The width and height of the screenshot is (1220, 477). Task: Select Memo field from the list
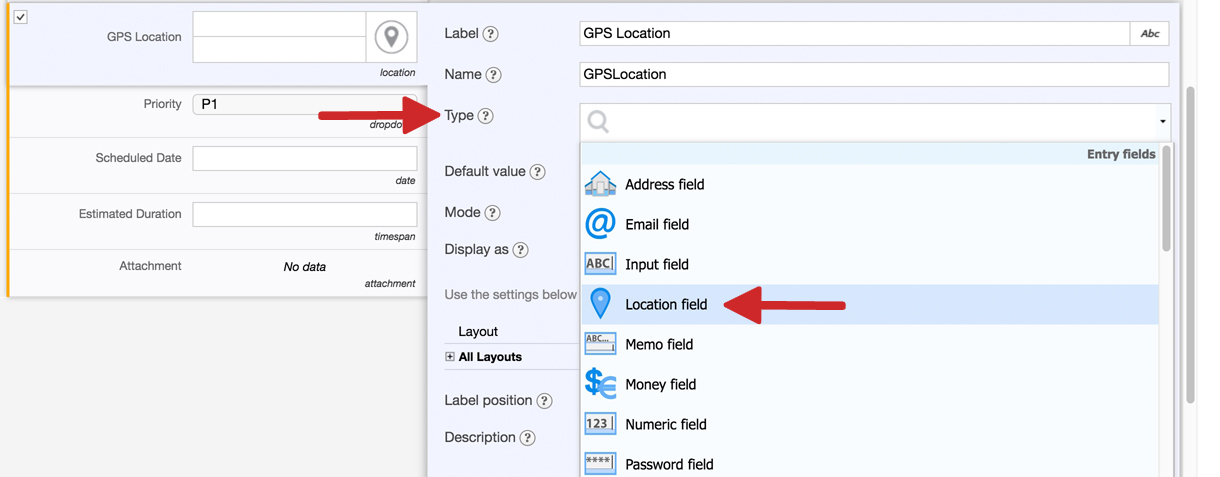pos(659,344)
